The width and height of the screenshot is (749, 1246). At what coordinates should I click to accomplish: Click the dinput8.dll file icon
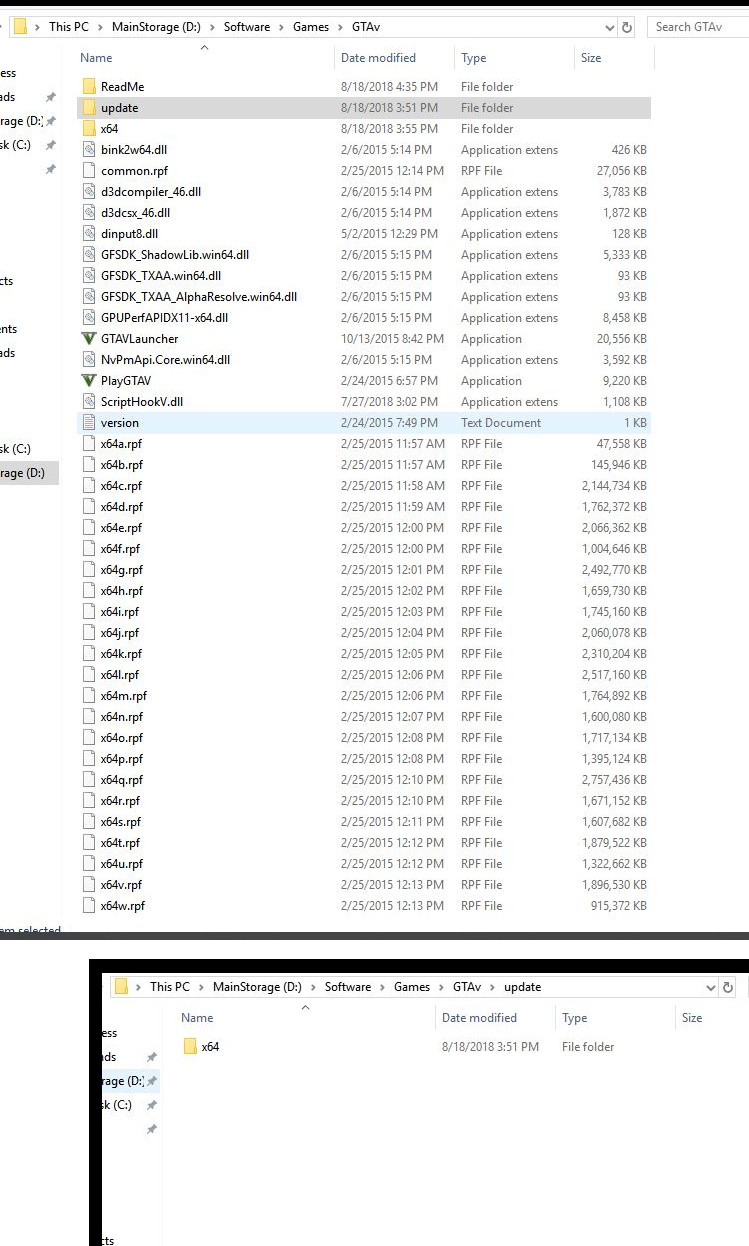click(89, 234)
